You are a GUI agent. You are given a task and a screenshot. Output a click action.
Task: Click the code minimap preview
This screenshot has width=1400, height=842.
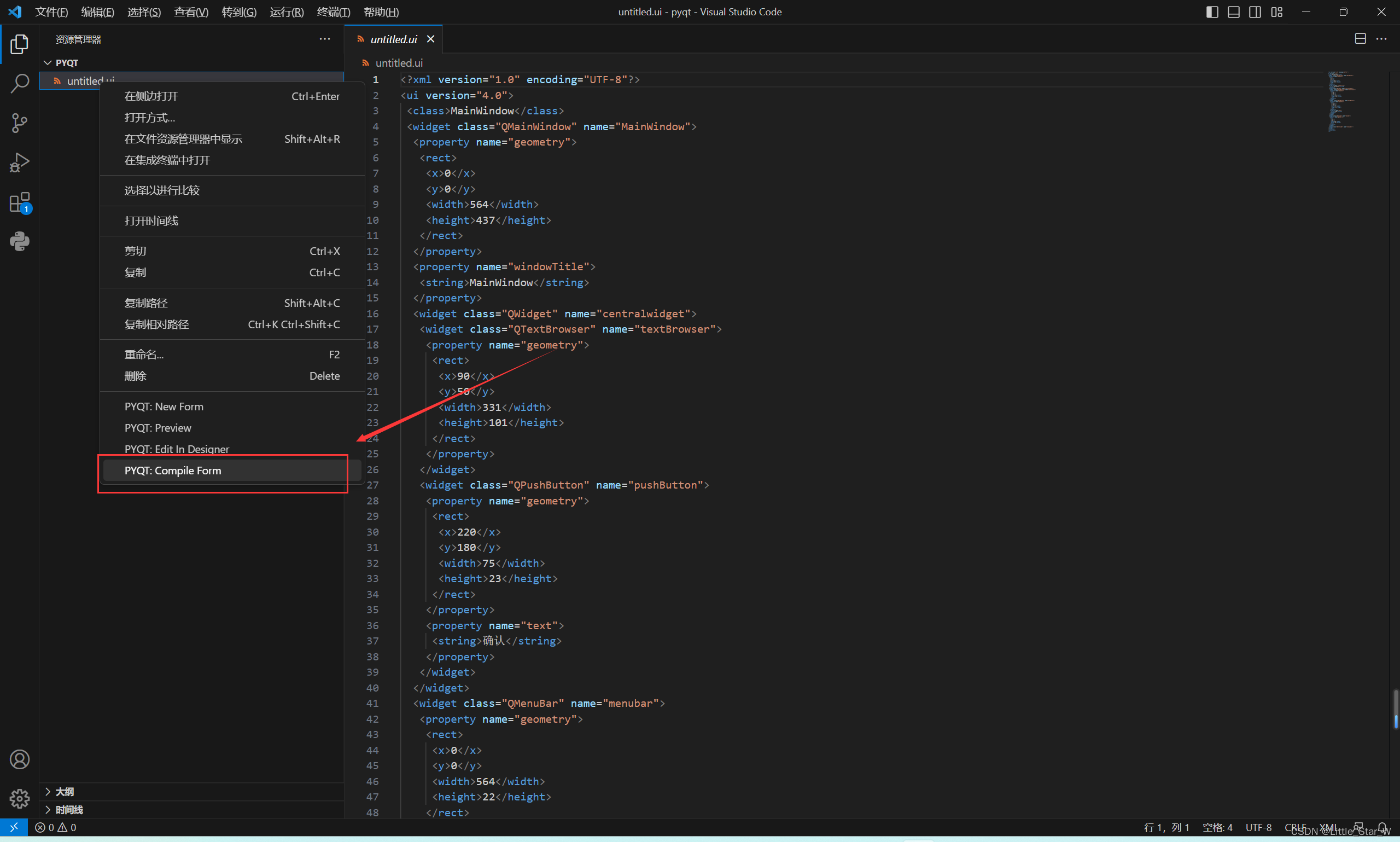[x=1341, y=101]
